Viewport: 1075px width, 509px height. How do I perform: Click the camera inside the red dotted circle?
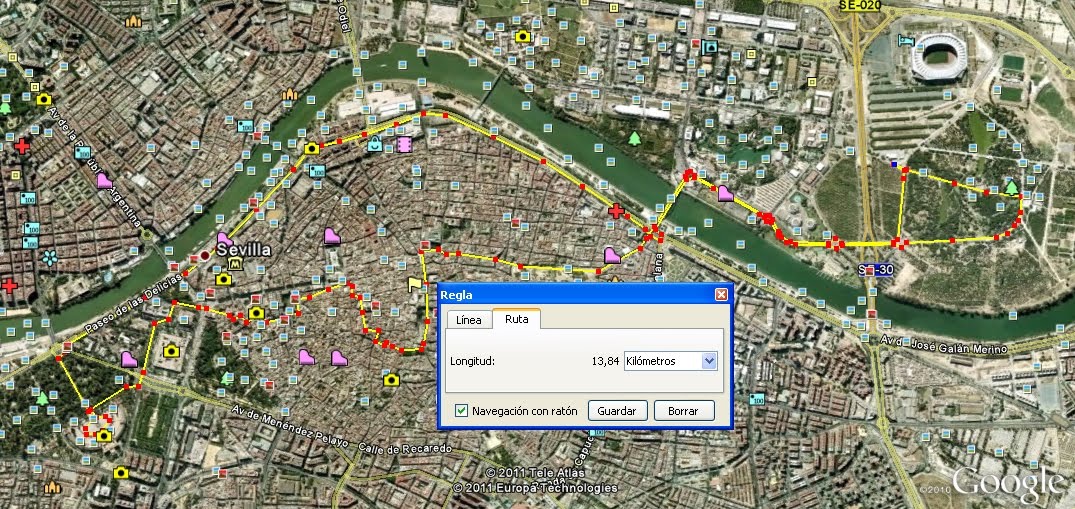pyautogui.click(x=104, y=436)
